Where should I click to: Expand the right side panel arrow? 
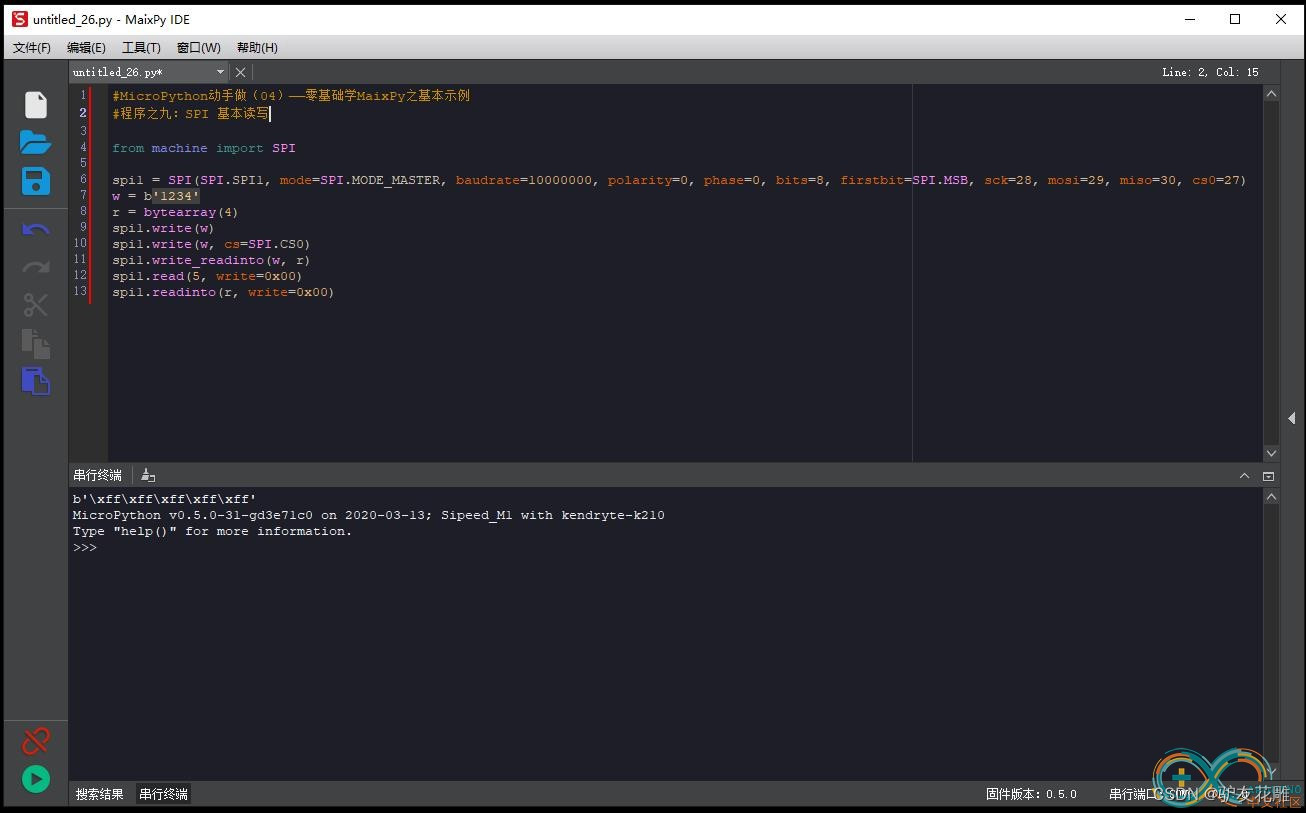pos(1292,418)
